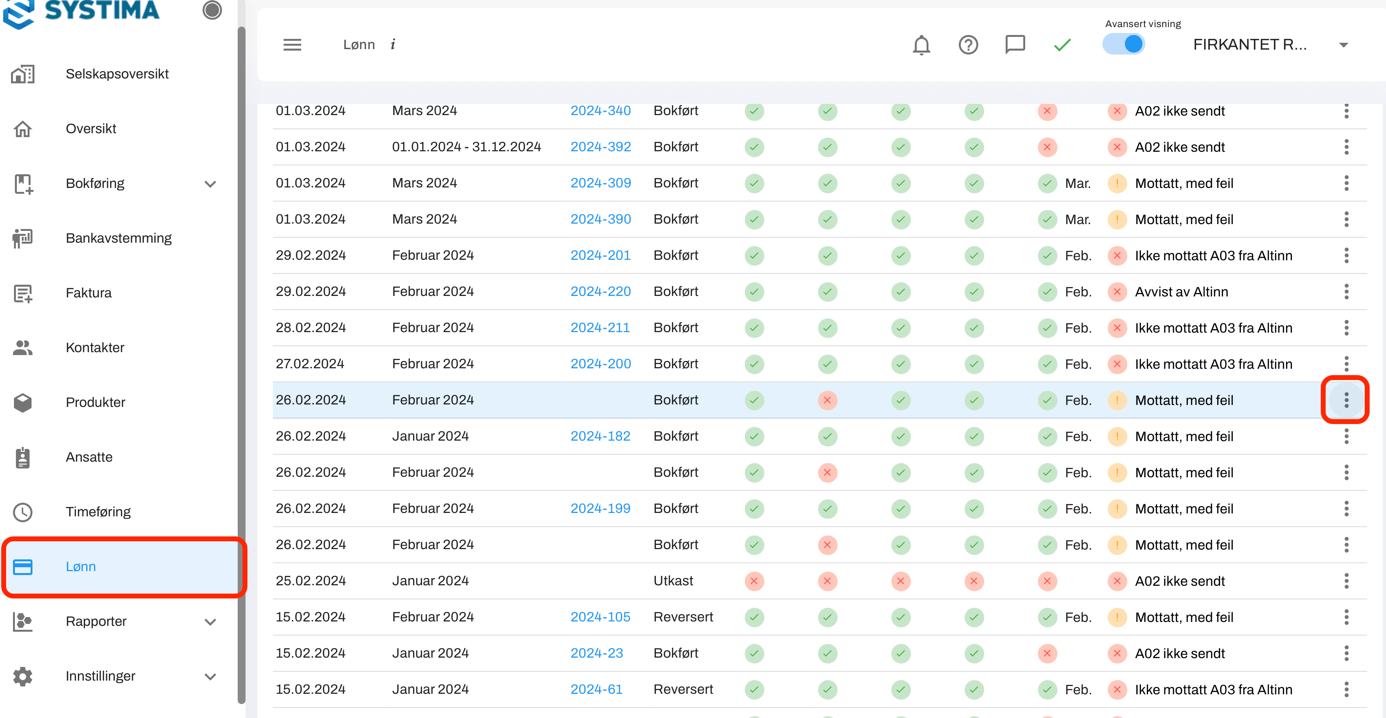
Task: Open the hamburger menu icon
Action: pyautogui.click(x=292, y=45)
